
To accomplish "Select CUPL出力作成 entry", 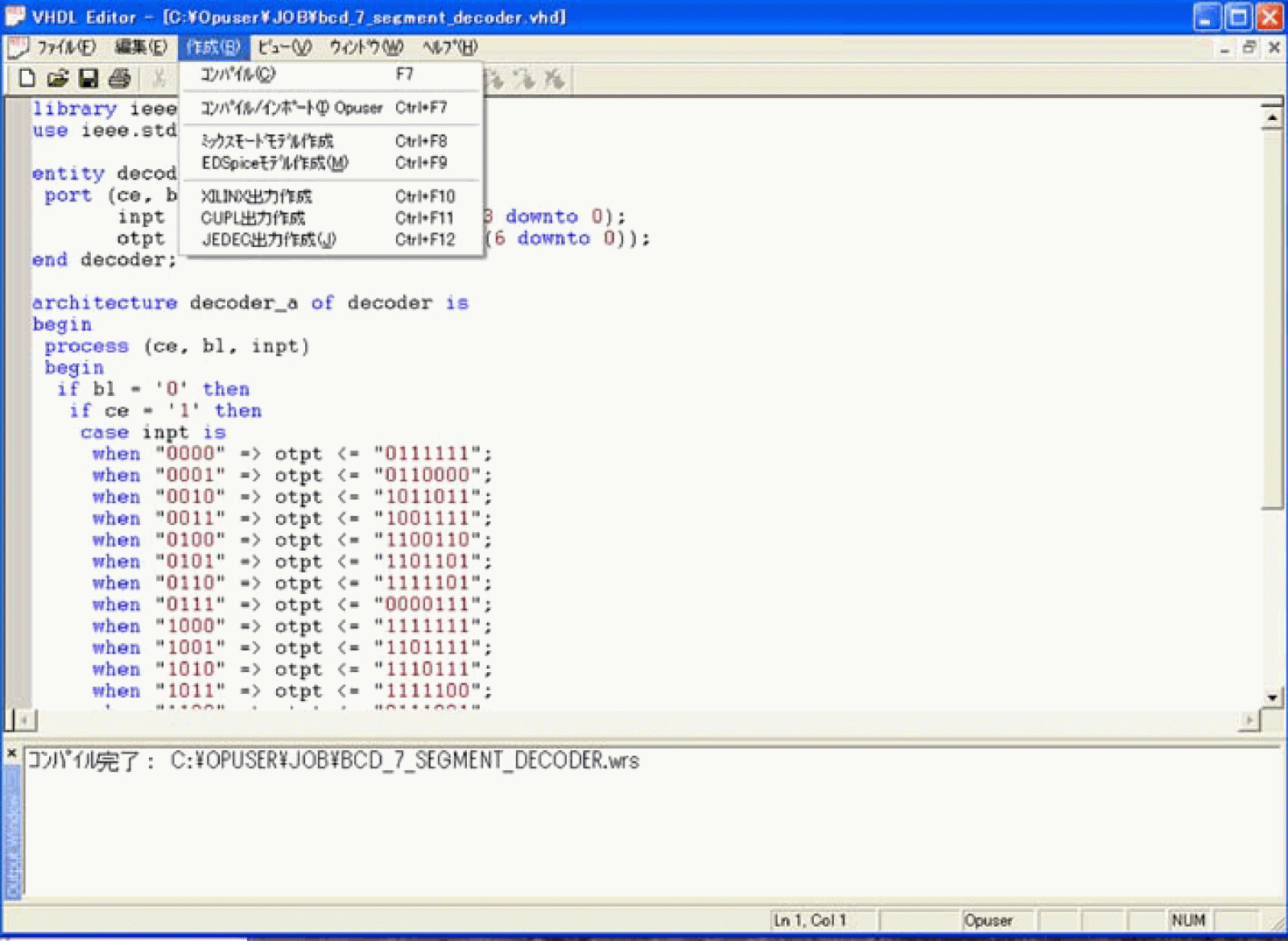I will 331,218.
